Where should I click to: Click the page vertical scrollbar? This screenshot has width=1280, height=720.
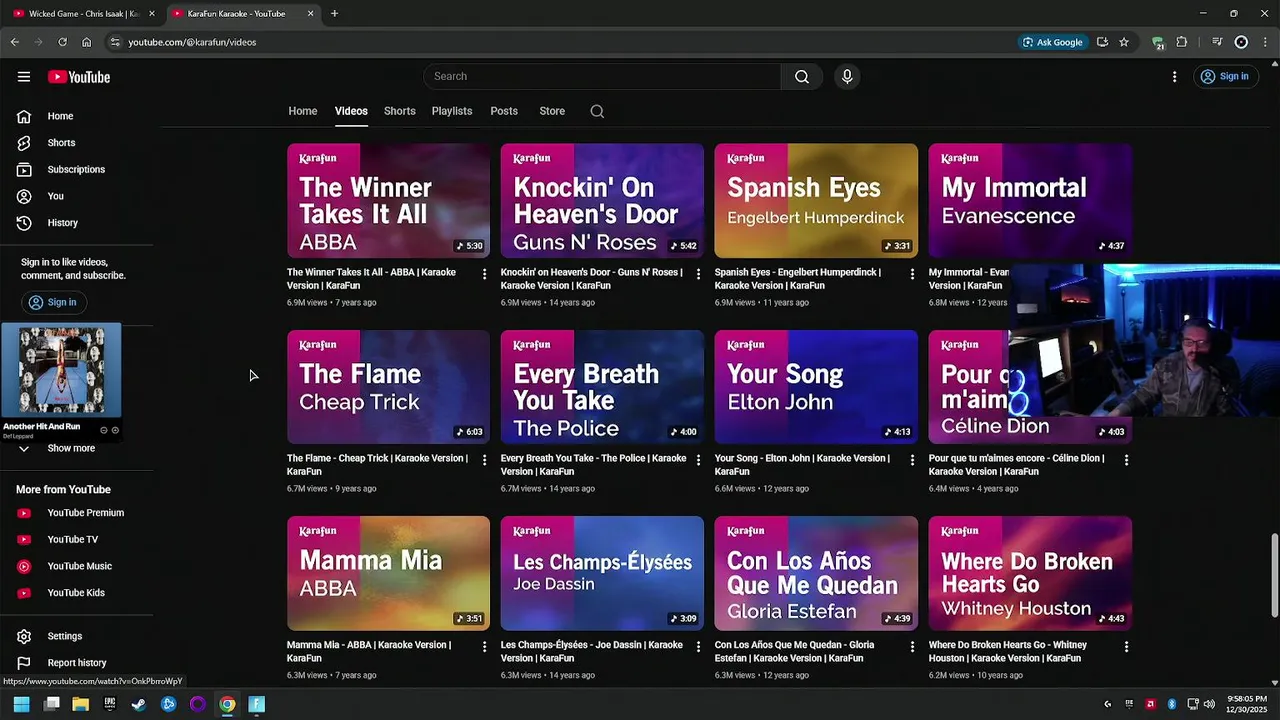(1274, 575)
